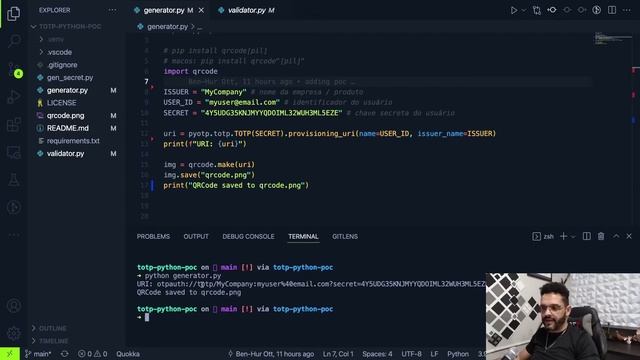Select the generator.py editor tab

tap(164, 11)
